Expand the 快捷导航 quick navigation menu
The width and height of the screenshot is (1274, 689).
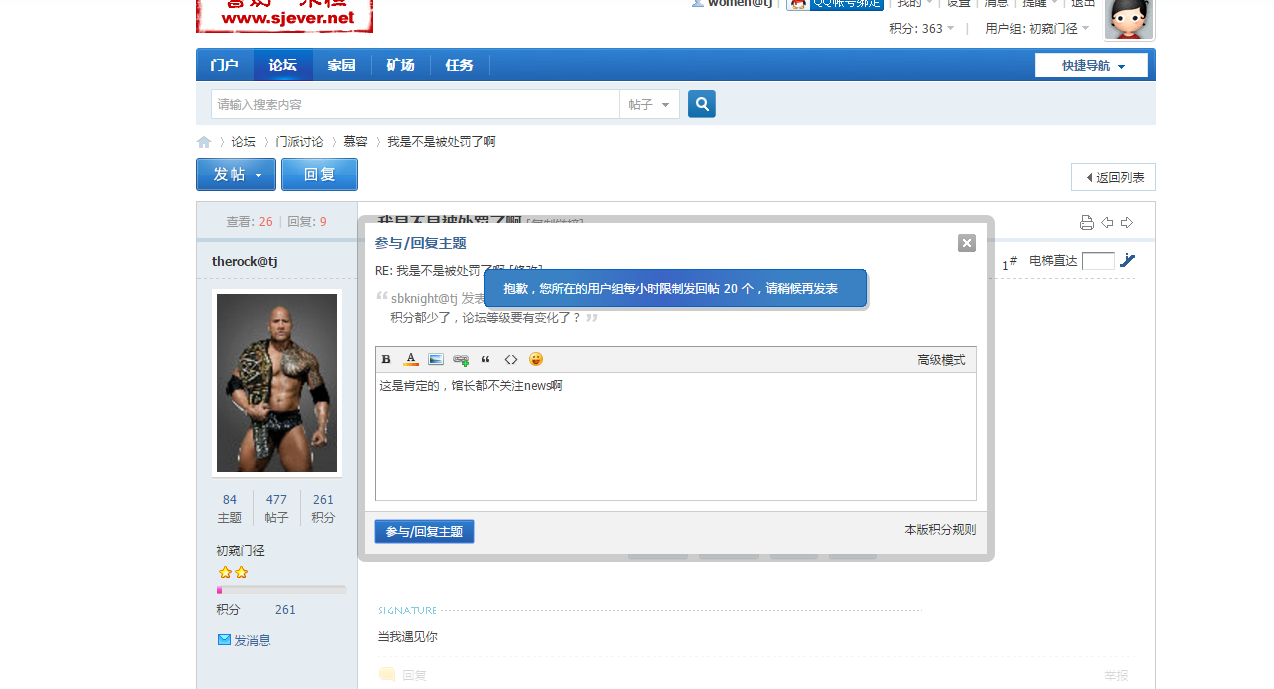pos(1091,65)
